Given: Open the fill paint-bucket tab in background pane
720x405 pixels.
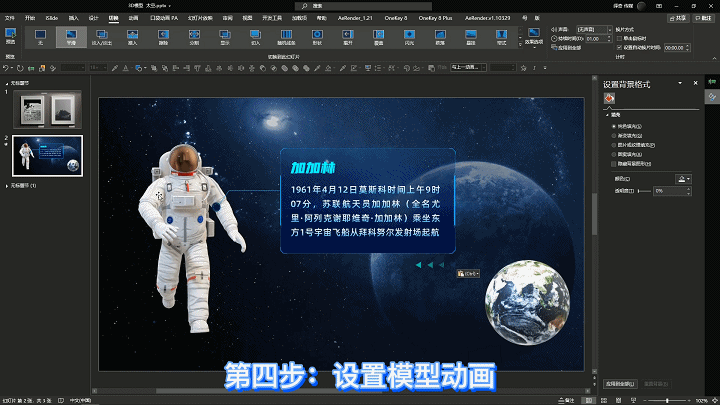Looking at the screenshot, I should pos(609,98).
